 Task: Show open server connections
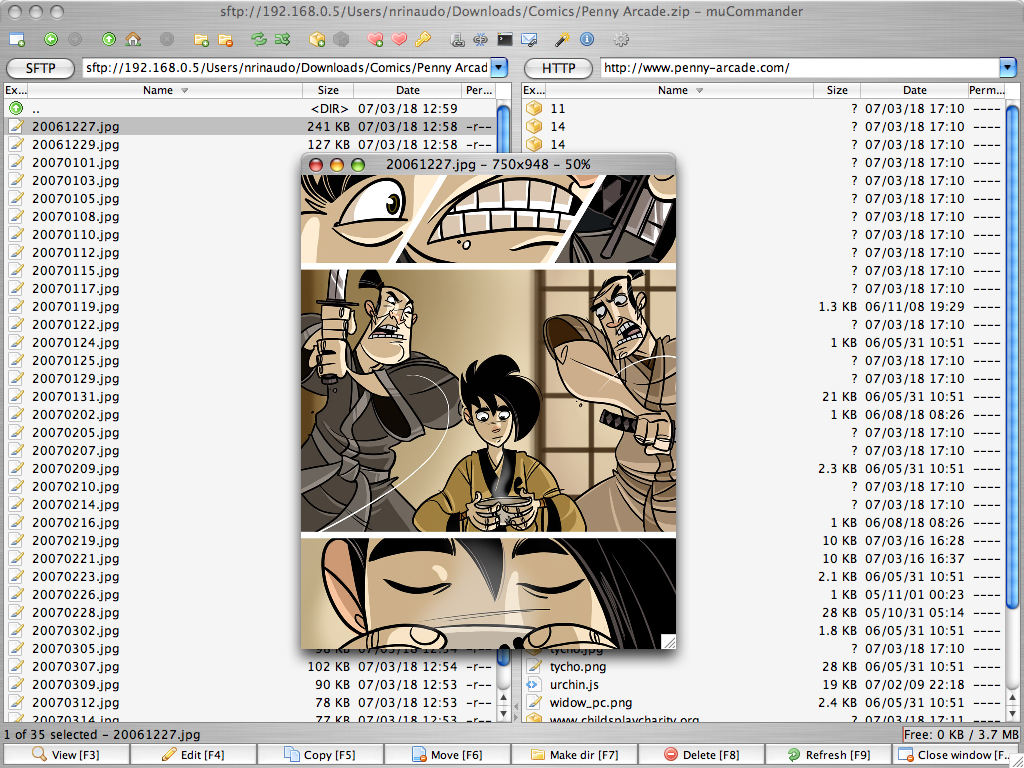pyautogui.click(x=481, y=40)
